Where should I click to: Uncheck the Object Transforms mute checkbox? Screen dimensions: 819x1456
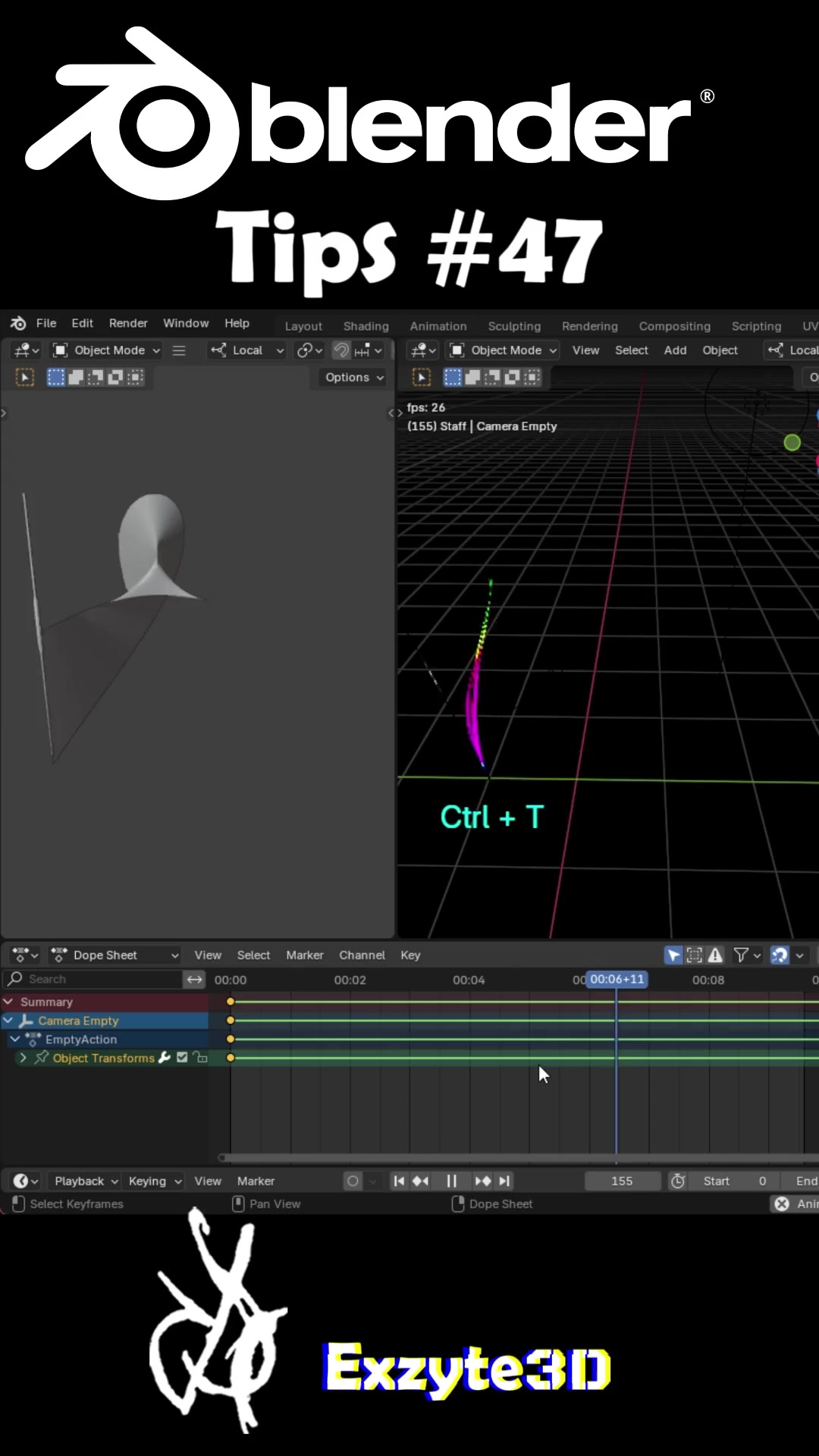(x=182, y=1057)
